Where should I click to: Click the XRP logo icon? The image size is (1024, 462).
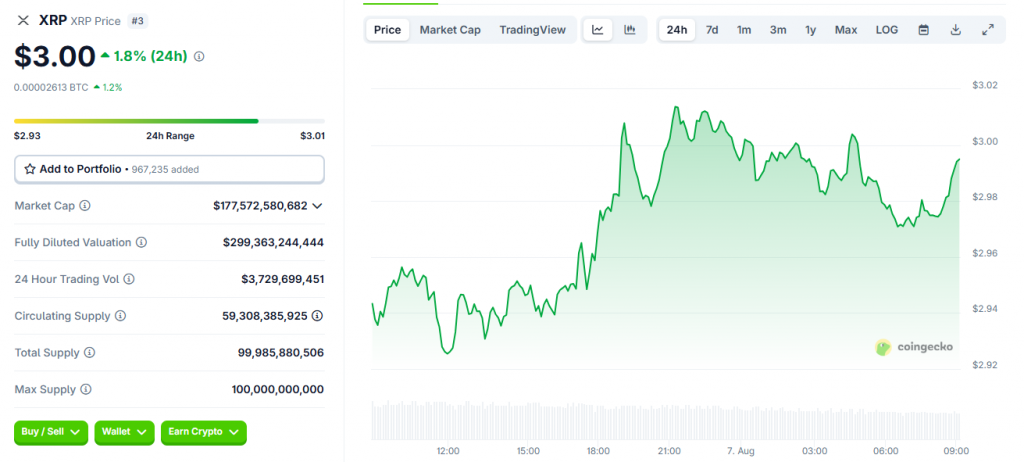click(24, 20)
